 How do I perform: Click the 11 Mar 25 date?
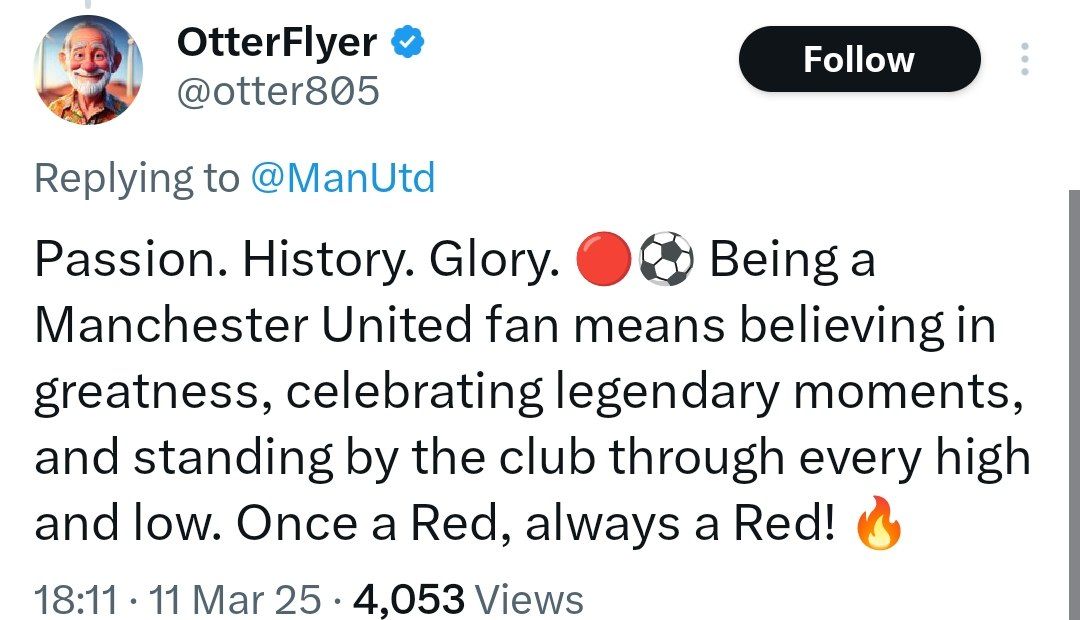tap(234, 599)
